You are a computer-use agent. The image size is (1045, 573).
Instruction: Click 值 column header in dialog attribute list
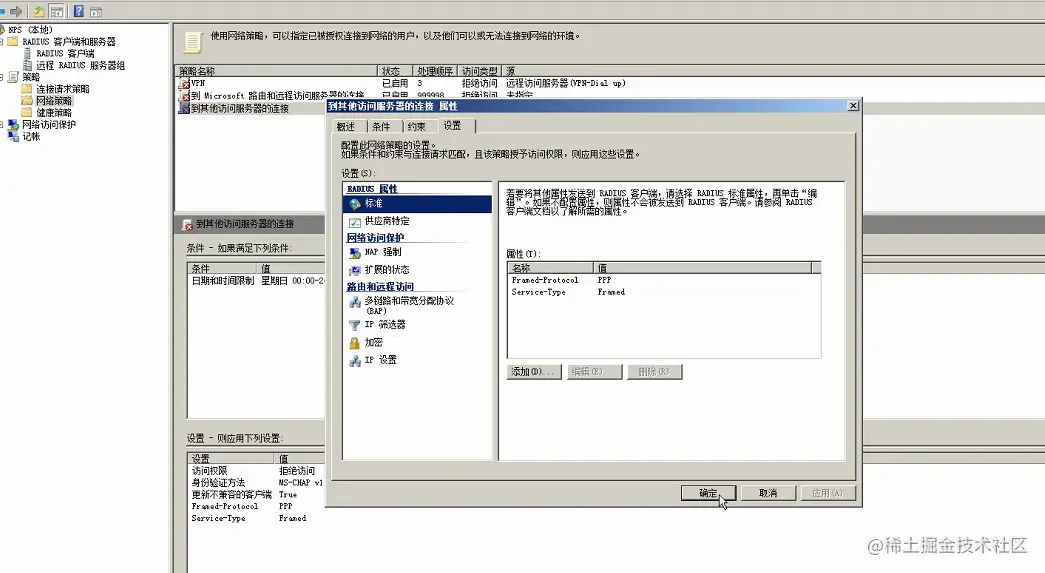point(702,268)
